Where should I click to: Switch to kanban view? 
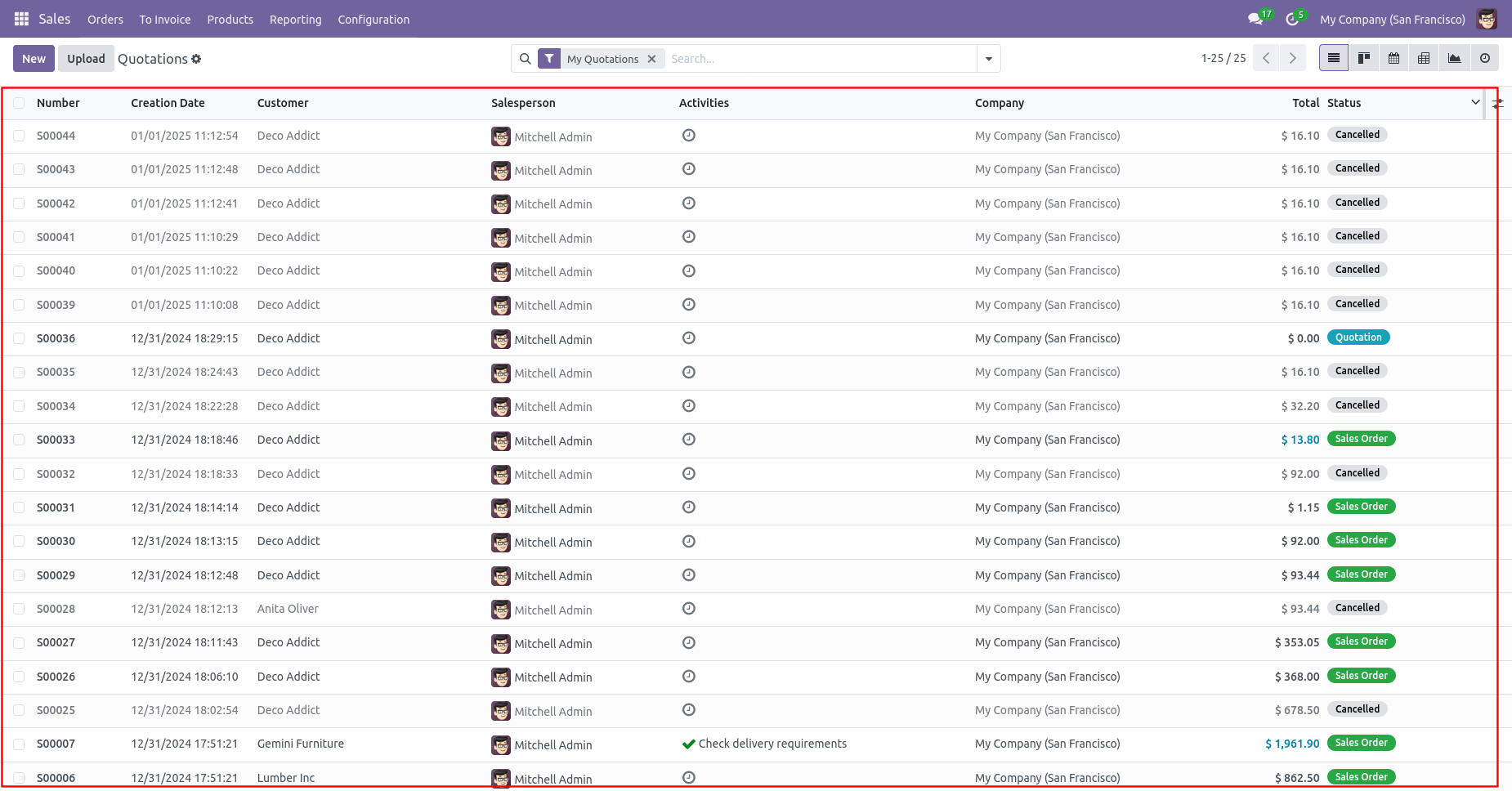1364,58
